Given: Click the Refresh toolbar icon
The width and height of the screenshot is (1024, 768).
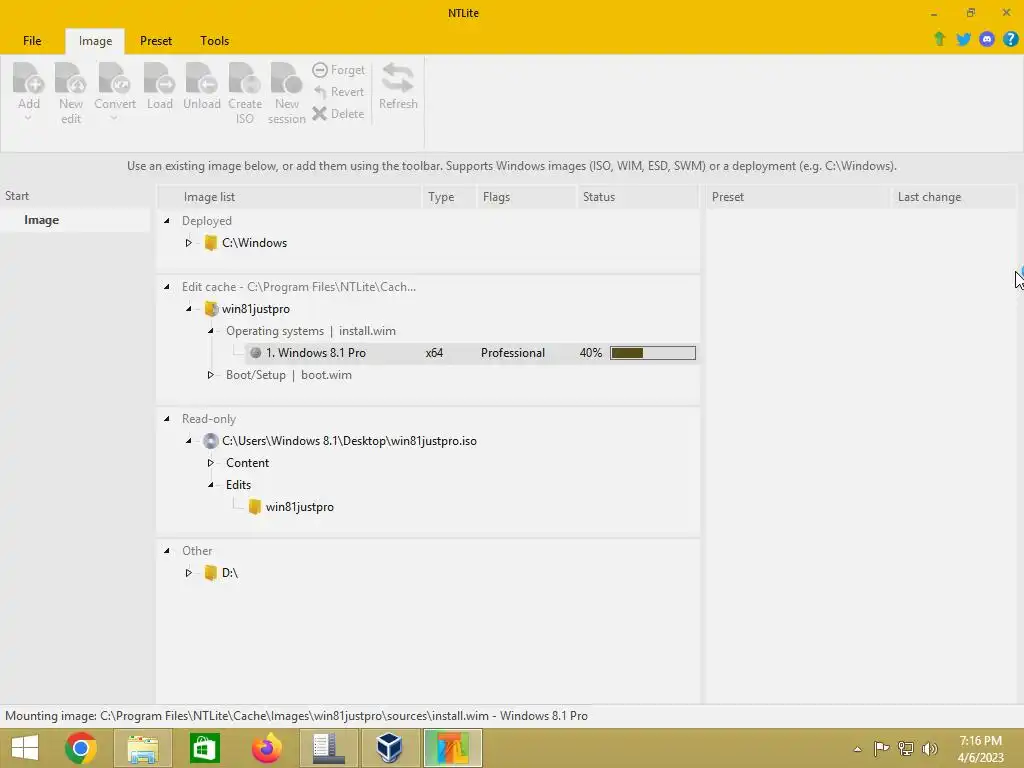Looking at the screenshot, I should click(398, 78).
